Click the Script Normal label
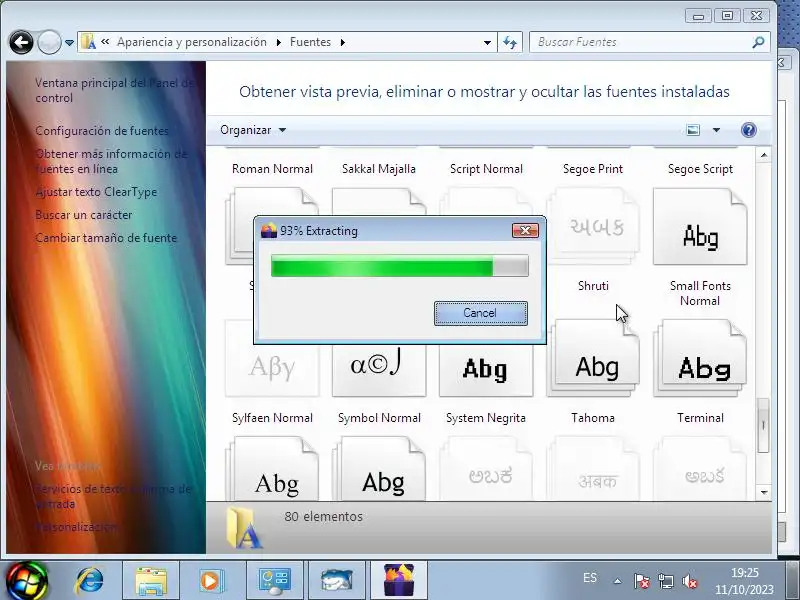This screenshot has width=800, height=600. pos(486,169)
